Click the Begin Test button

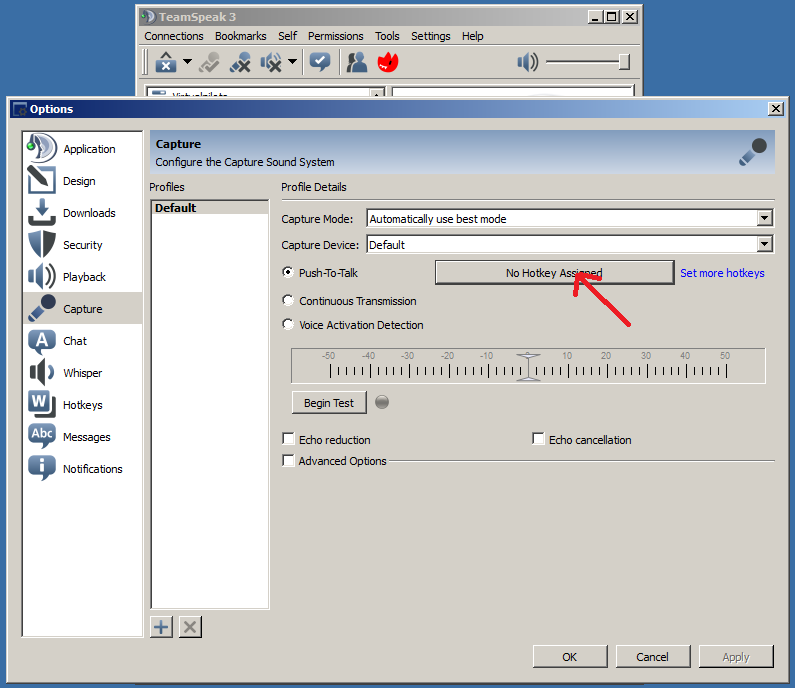[329, 403]
